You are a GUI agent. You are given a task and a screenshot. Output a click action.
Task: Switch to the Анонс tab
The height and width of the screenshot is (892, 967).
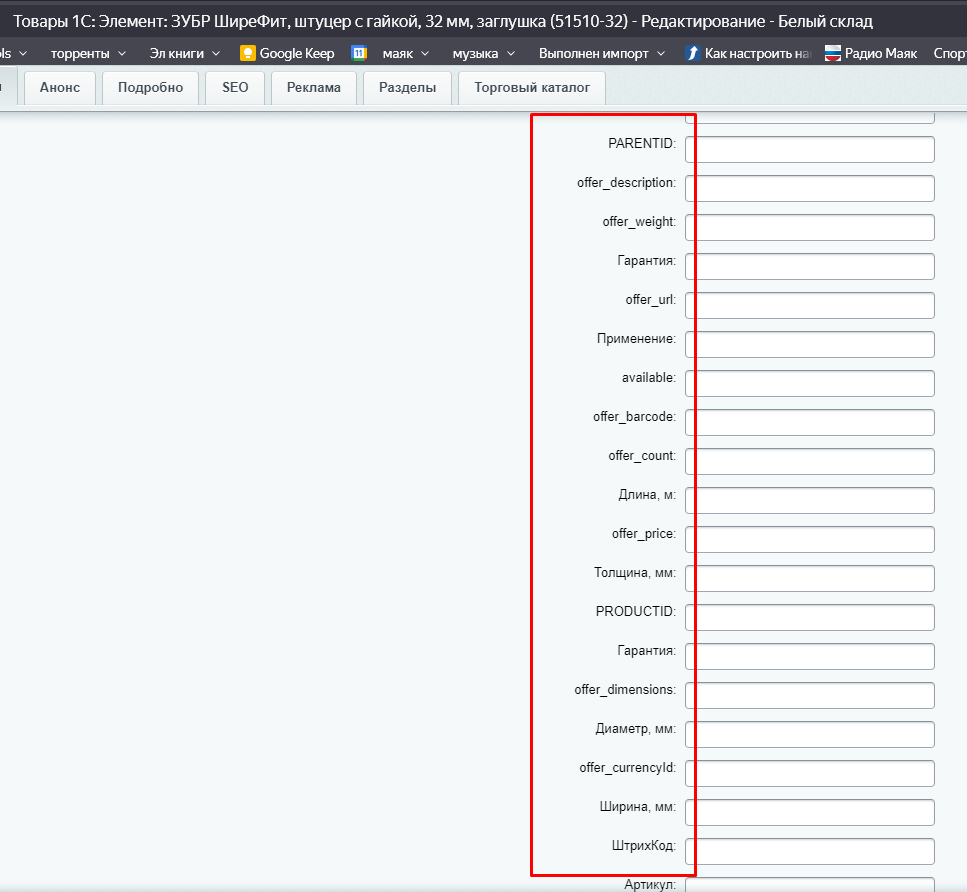point(60,88)
